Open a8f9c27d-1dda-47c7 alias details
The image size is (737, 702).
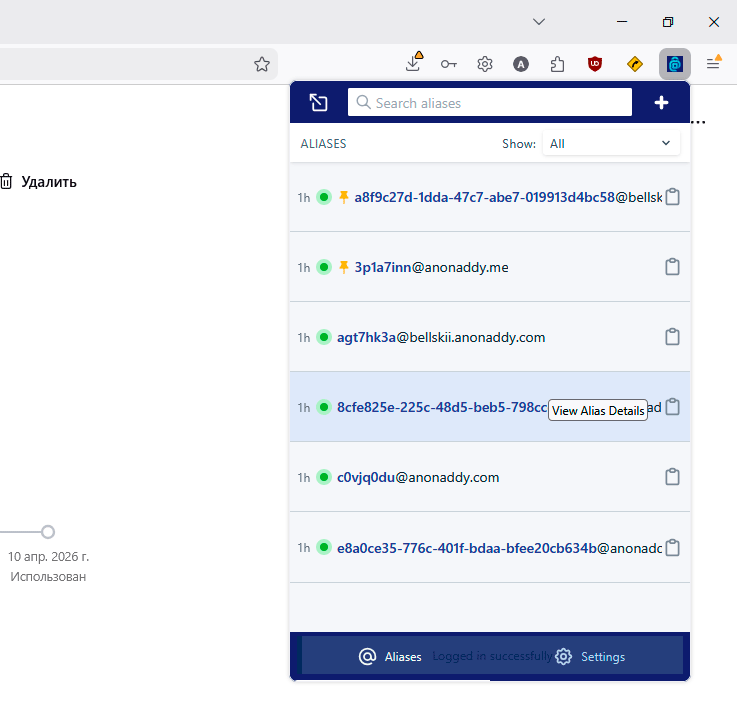tap(508, 197)
